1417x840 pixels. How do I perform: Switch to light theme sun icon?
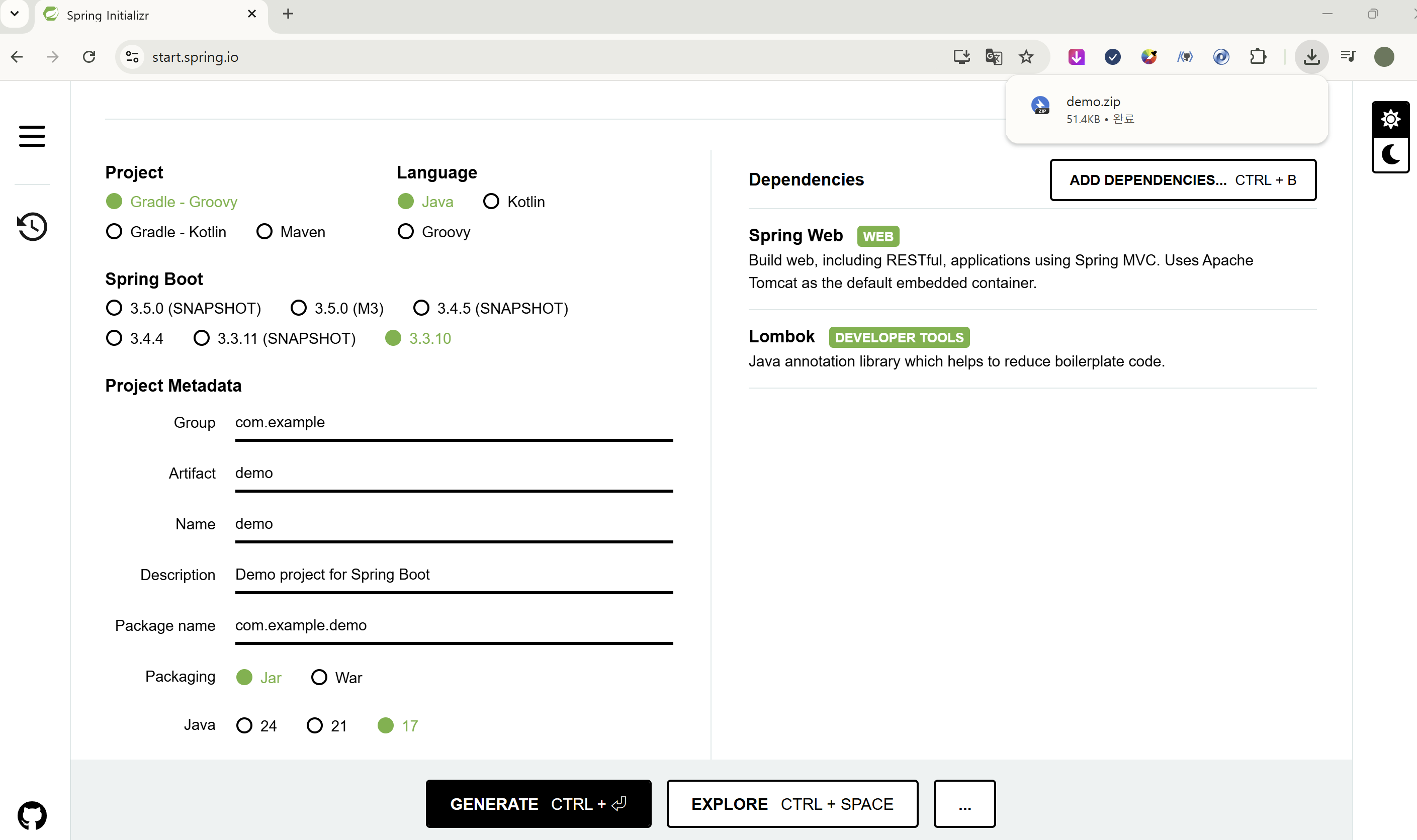pos(1390,120)
